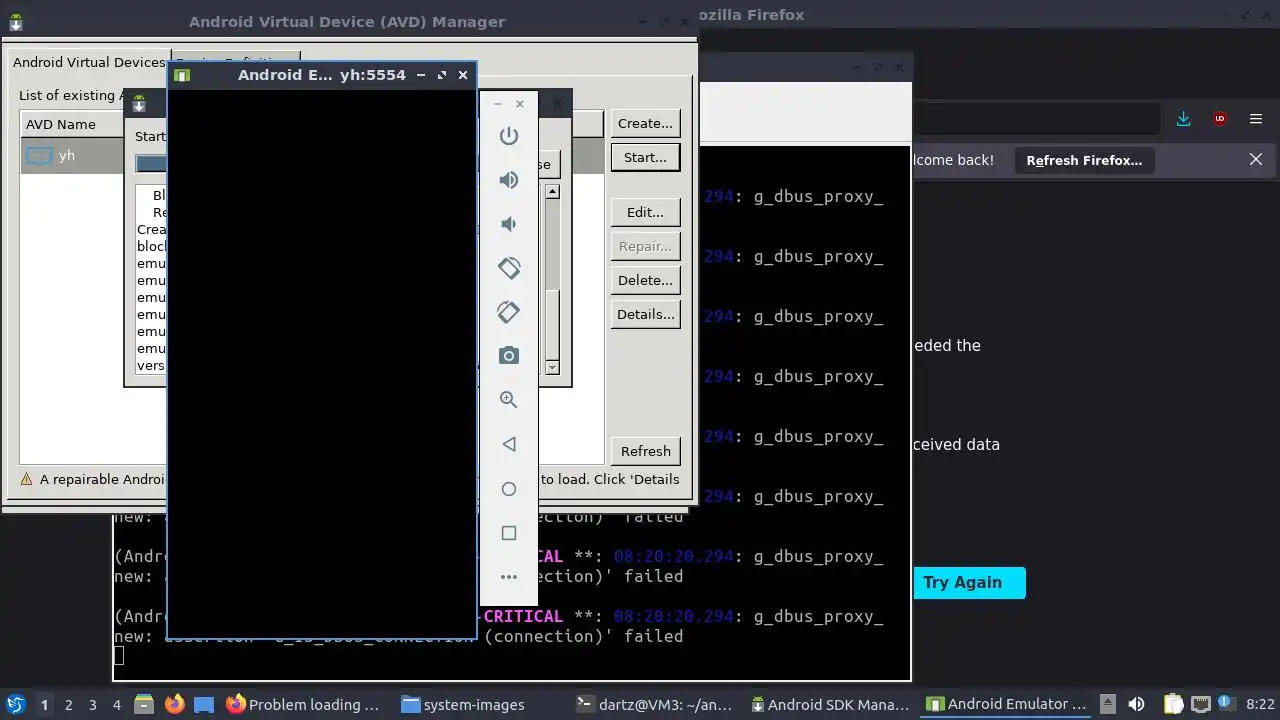Switch to workspace 3
The image size is (1280, 720).
pyautogui.click(x=92, y=704)
